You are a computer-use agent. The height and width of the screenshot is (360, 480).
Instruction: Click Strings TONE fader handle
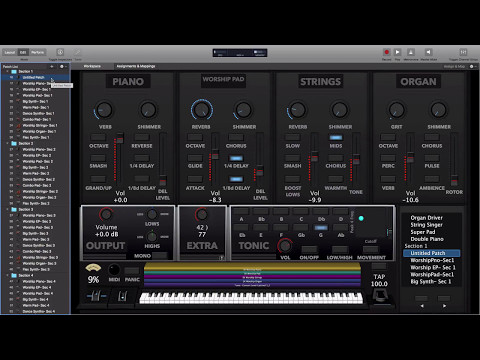[x=356, y=159]
